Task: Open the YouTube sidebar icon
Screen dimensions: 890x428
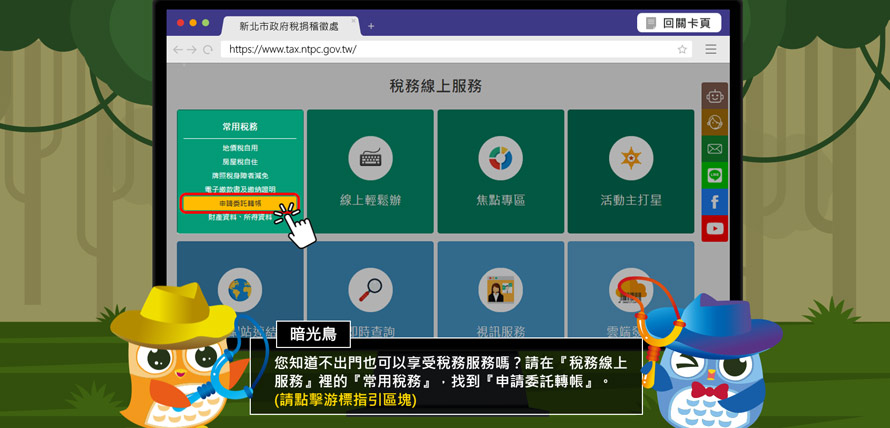Action: click(715, 229)
